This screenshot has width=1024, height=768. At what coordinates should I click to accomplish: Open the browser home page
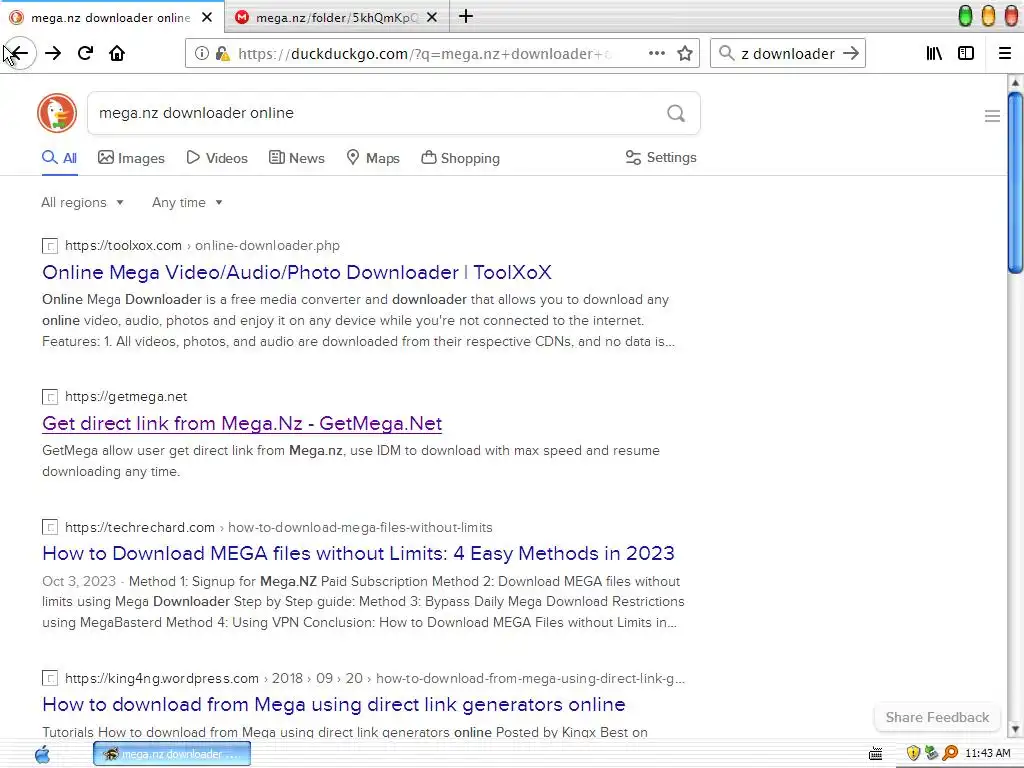(117, 53)
